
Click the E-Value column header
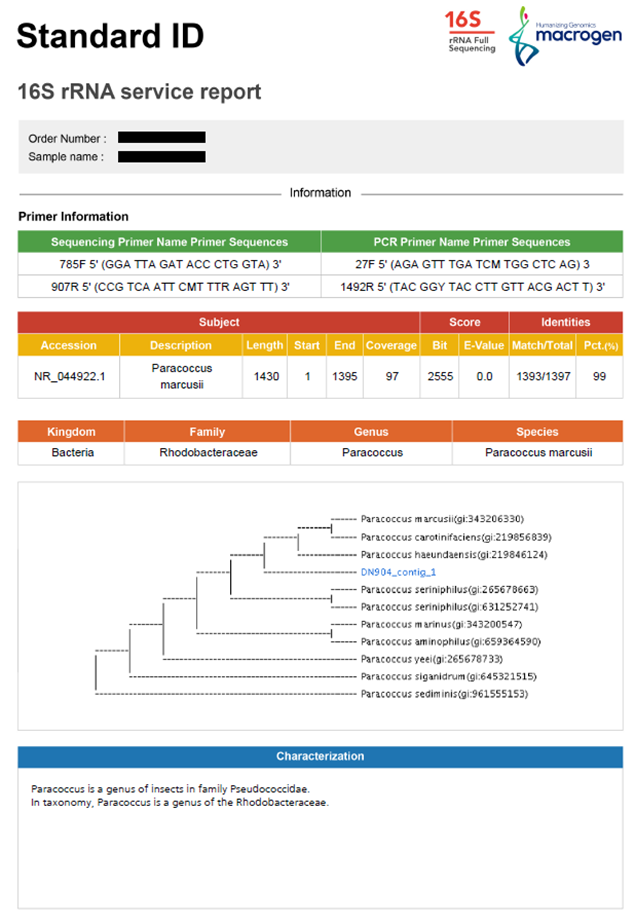(485, 345)
